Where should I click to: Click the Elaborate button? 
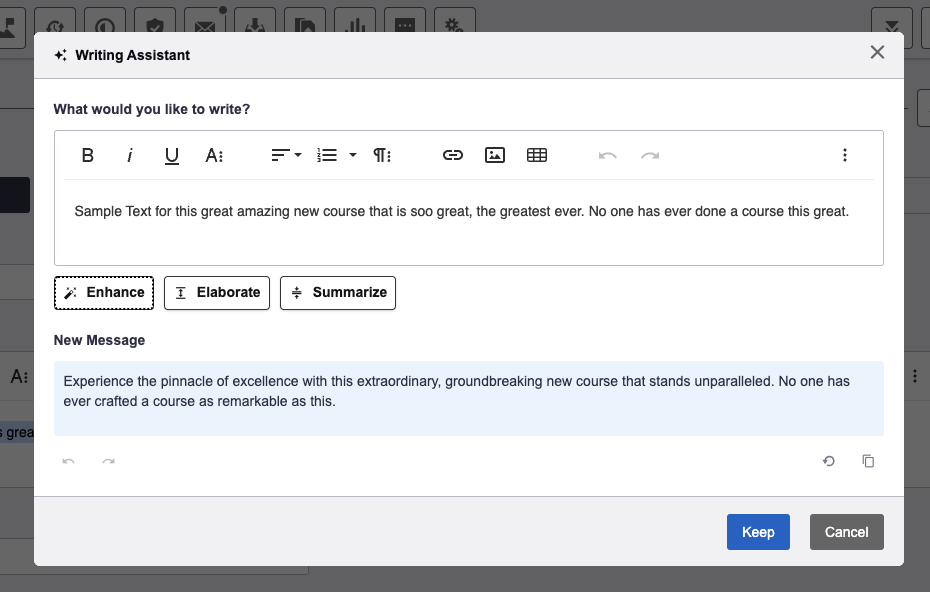coord(216,292)
